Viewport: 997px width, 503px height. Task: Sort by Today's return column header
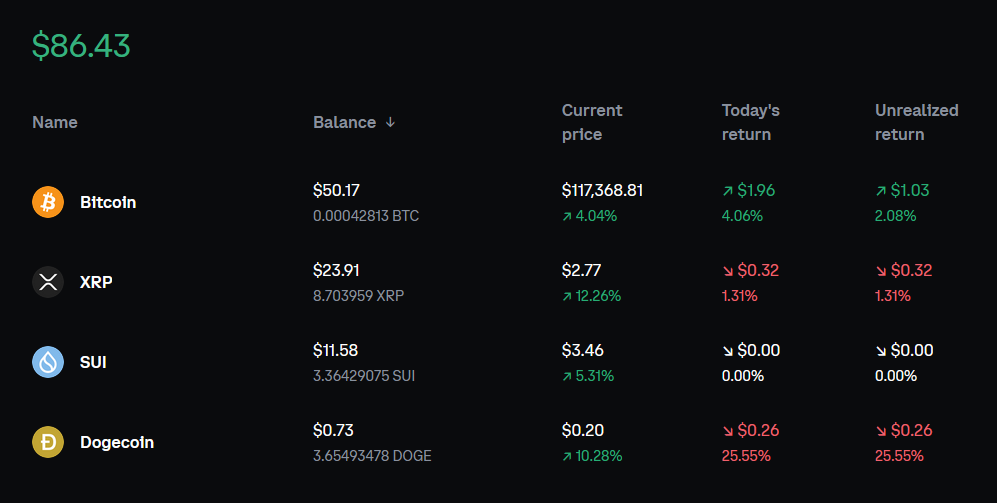tap(750, 122)
